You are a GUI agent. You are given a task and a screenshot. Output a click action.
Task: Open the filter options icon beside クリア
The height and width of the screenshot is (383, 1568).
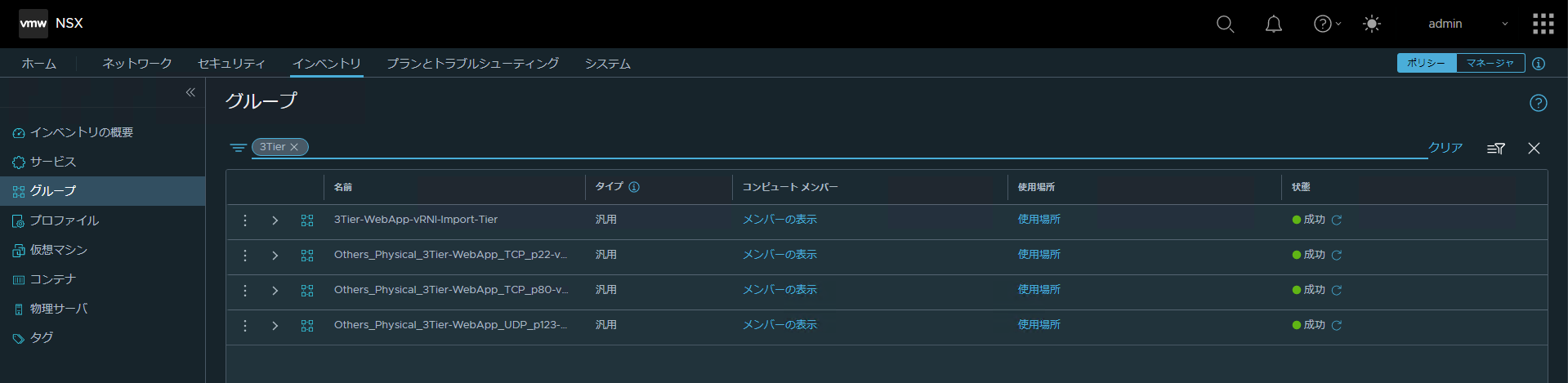tap(1495, 148)
